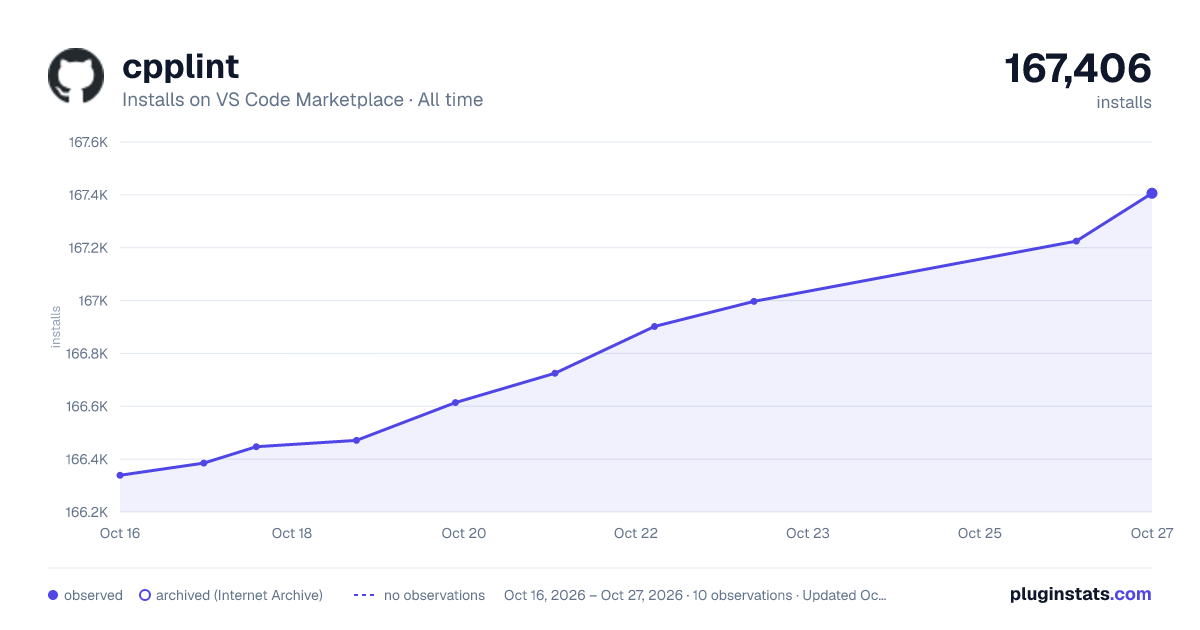1200x630 pixels.
Task: Click the 167.4K y-axis label
Action: point(88,195)
